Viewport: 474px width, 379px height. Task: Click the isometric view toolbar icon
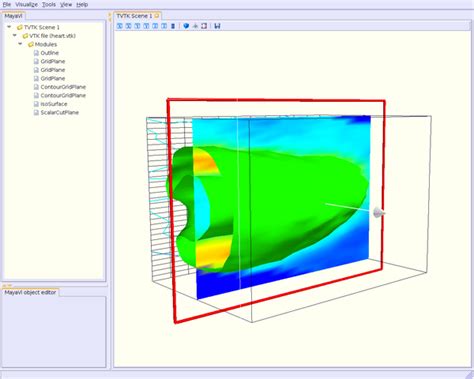(173, 26)
